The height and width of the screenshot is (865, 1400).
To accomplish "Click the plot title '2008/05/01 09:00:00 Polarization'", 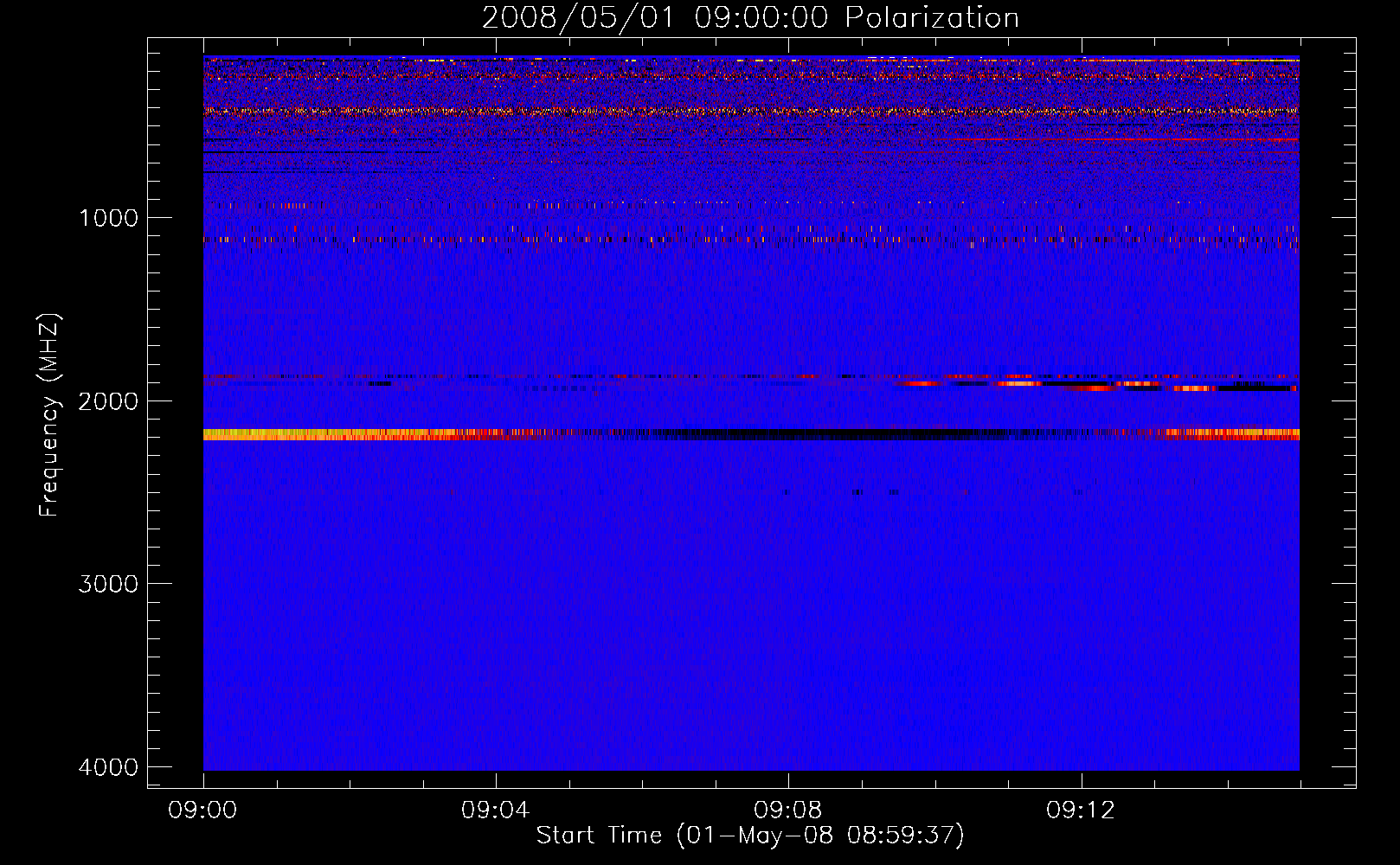I will pos(750,17).
